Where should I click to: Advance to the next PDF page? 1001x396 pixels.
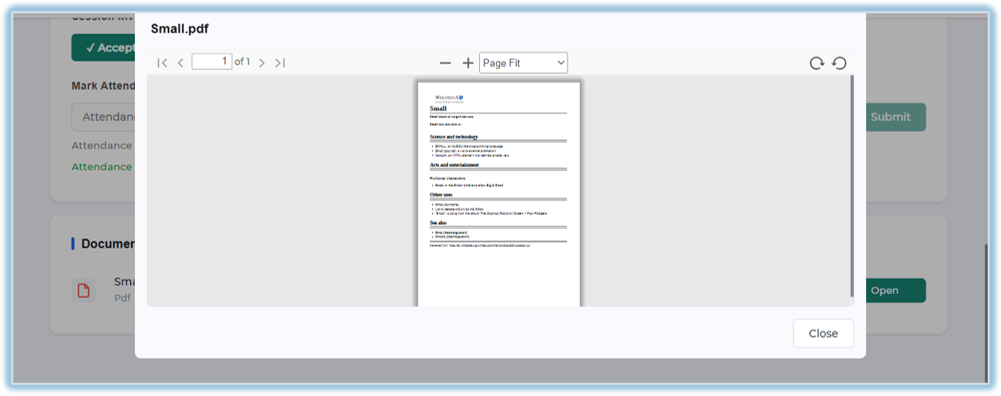click(x=261, y=63)
